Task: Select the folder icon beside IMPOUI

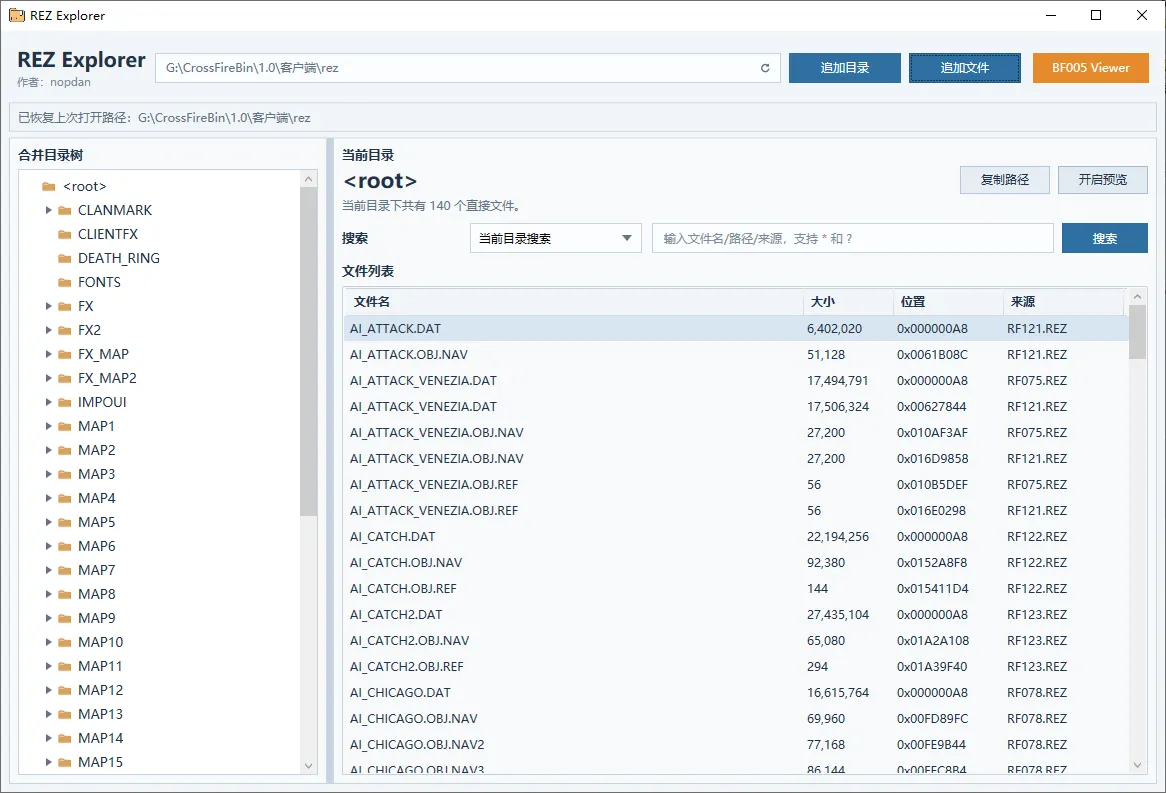Action: [64, 402]
